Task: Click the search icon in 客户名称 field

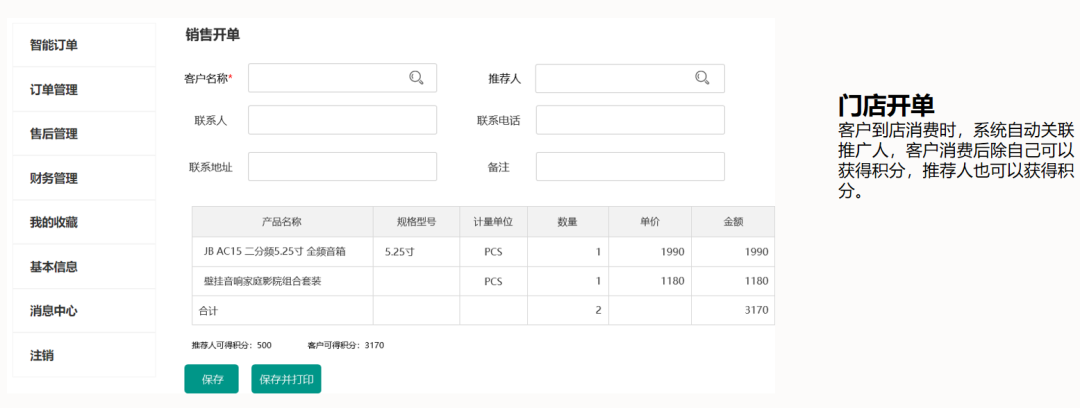Action: pos(416,78)
